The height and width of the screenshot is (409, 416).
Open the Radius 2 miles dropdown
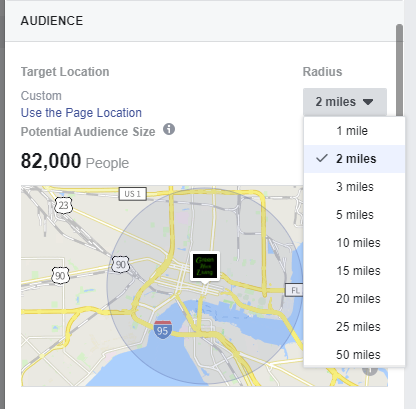click(345, 102)
